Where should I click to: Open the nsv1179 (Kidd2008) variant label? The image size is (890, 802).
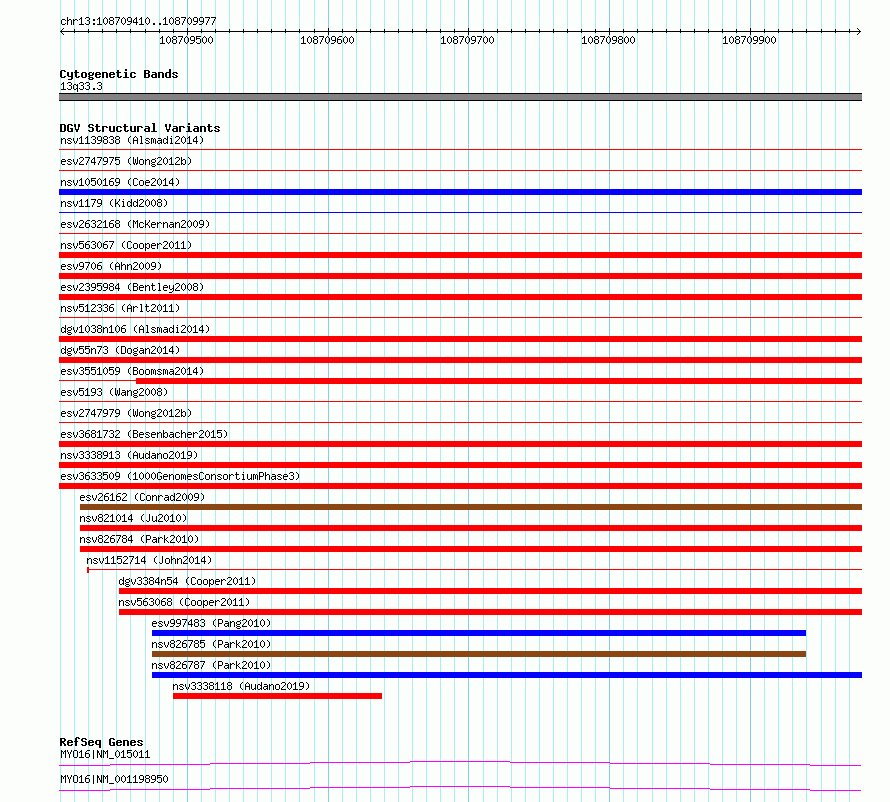114,203
